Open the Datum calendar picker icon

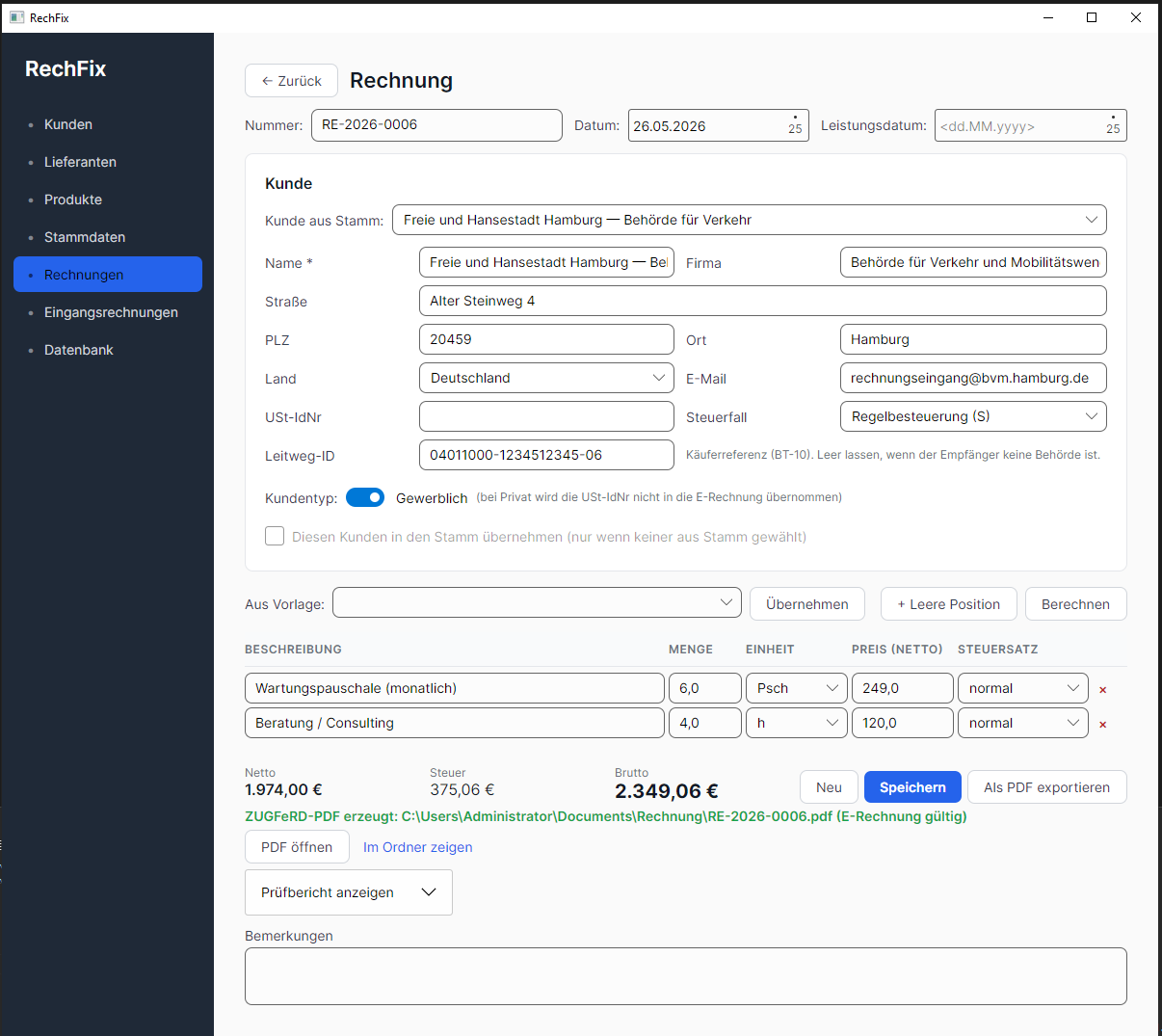point(795,125)
